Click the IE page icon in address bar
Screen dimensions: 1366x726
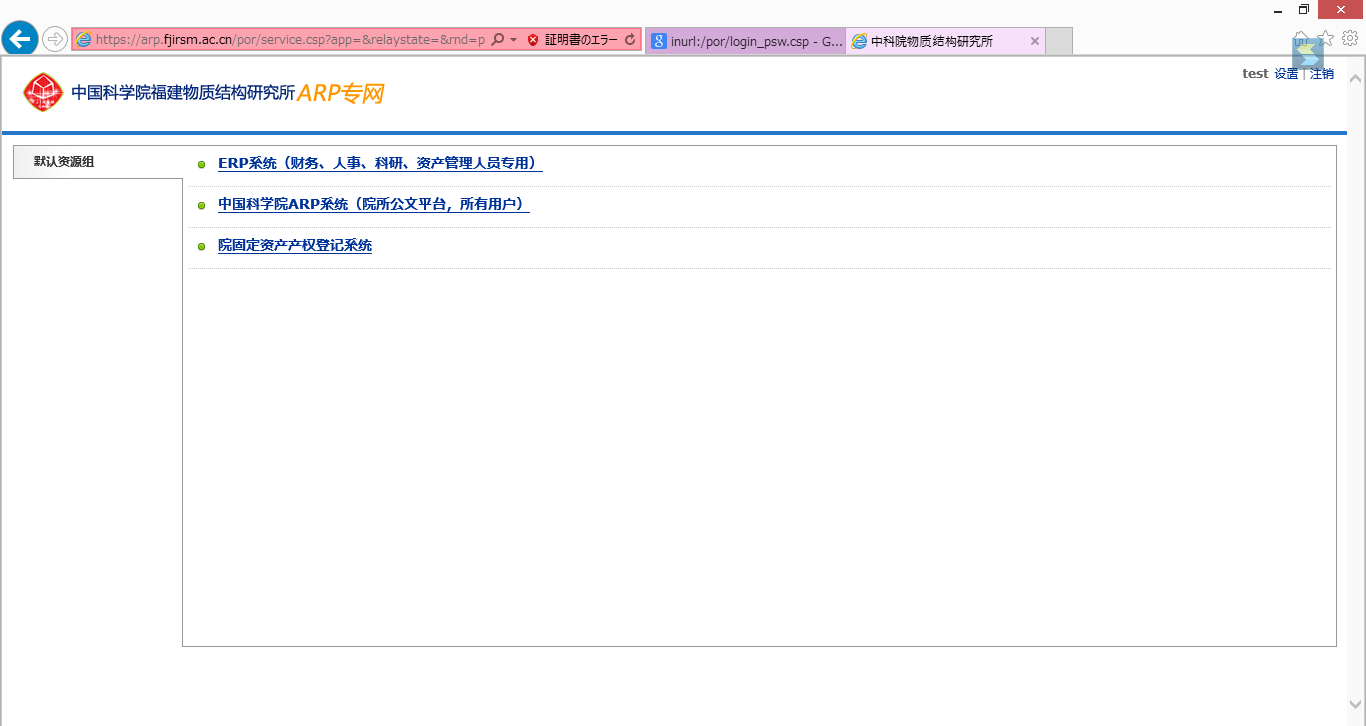pyautogui.click(x=84, y=40)
